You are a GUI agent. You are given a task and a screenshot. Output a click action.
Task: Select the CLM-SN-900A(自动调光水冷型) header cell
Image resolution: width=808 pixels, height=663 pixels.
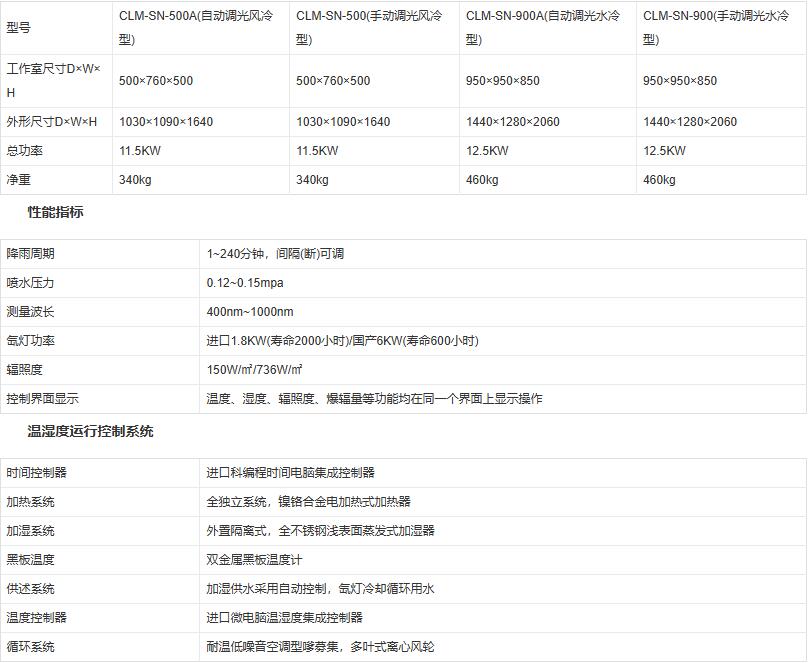(x=548, y=28)
